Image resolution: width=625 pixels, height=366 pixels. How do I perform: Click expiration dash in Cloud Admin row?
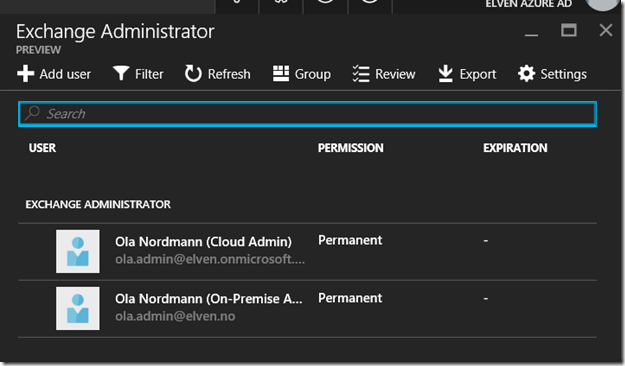485,241
